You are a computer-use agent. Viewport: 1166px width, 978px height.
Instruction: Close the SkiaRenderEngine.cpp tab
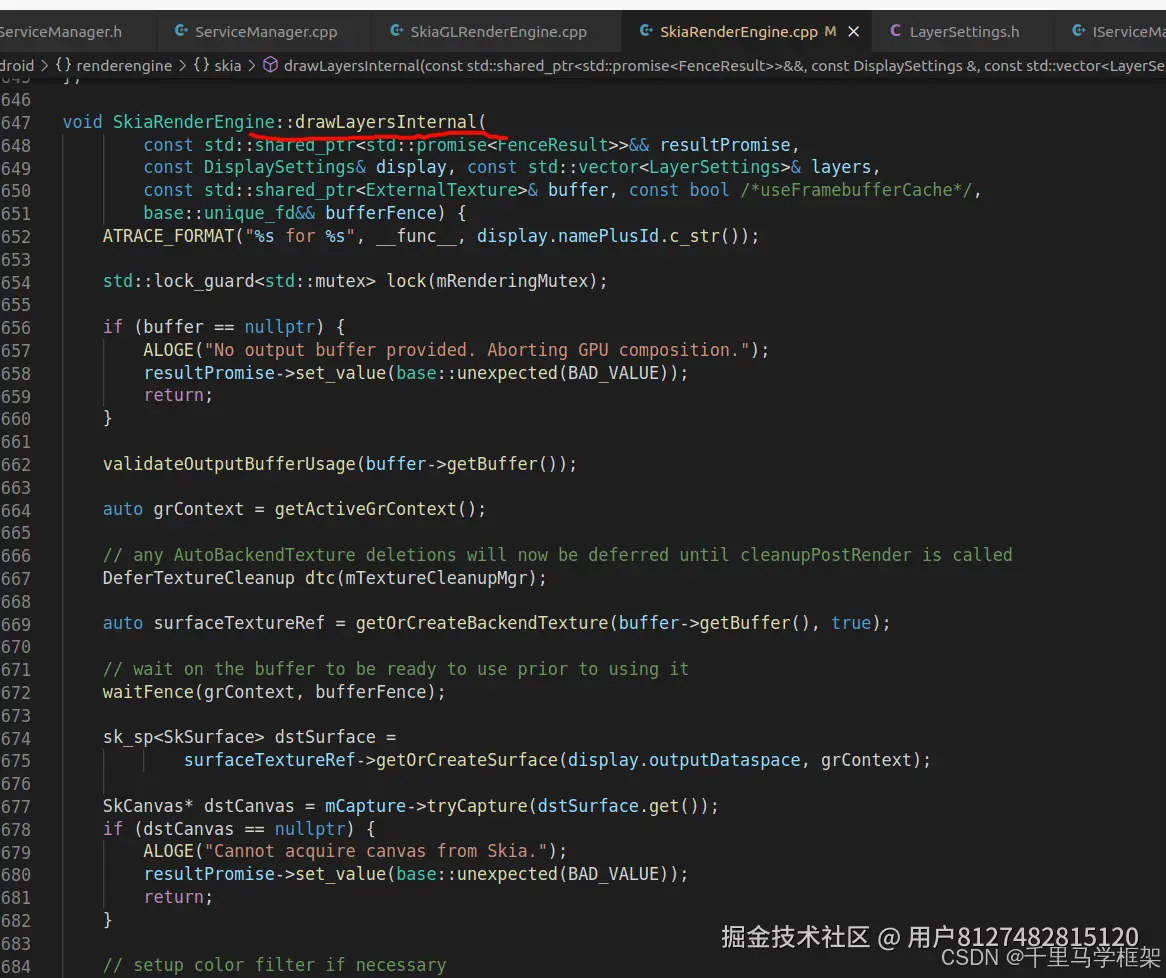coord(854,31)
